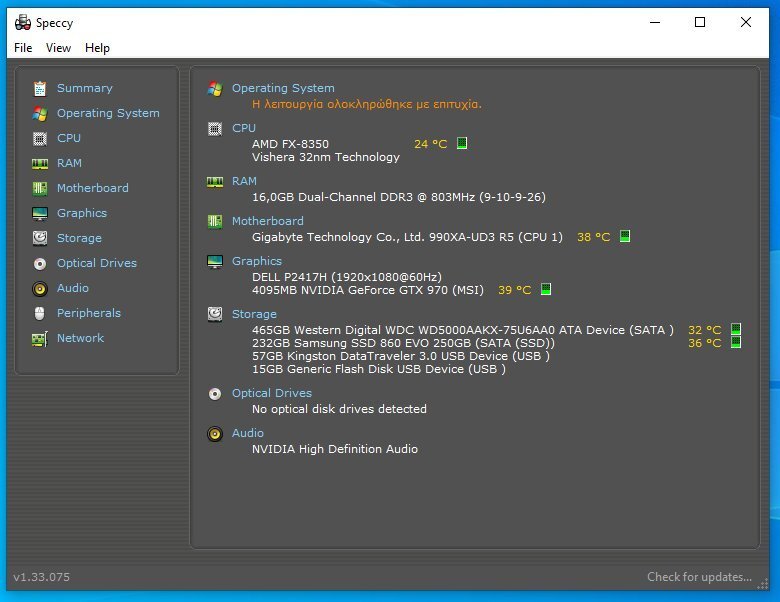Image resolution: width=780 pixels, height=602 pixels.
Task: Click the Storage hard disk icon in summary pane
Action: (x=215, y=314)
